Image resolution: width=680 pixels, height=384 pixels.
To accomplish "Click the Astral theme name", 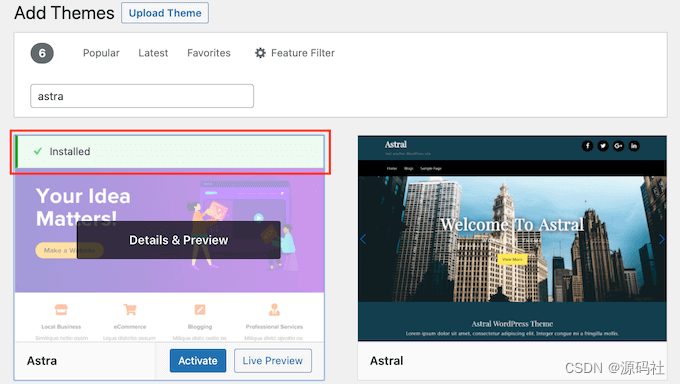I will point(386,361).
